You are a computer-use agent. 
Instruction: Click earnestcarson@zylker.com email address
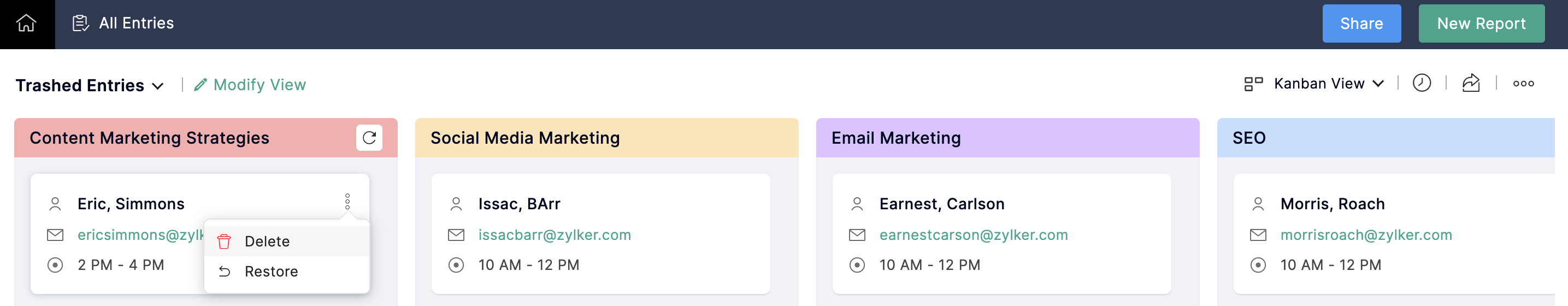pos(973,235)
